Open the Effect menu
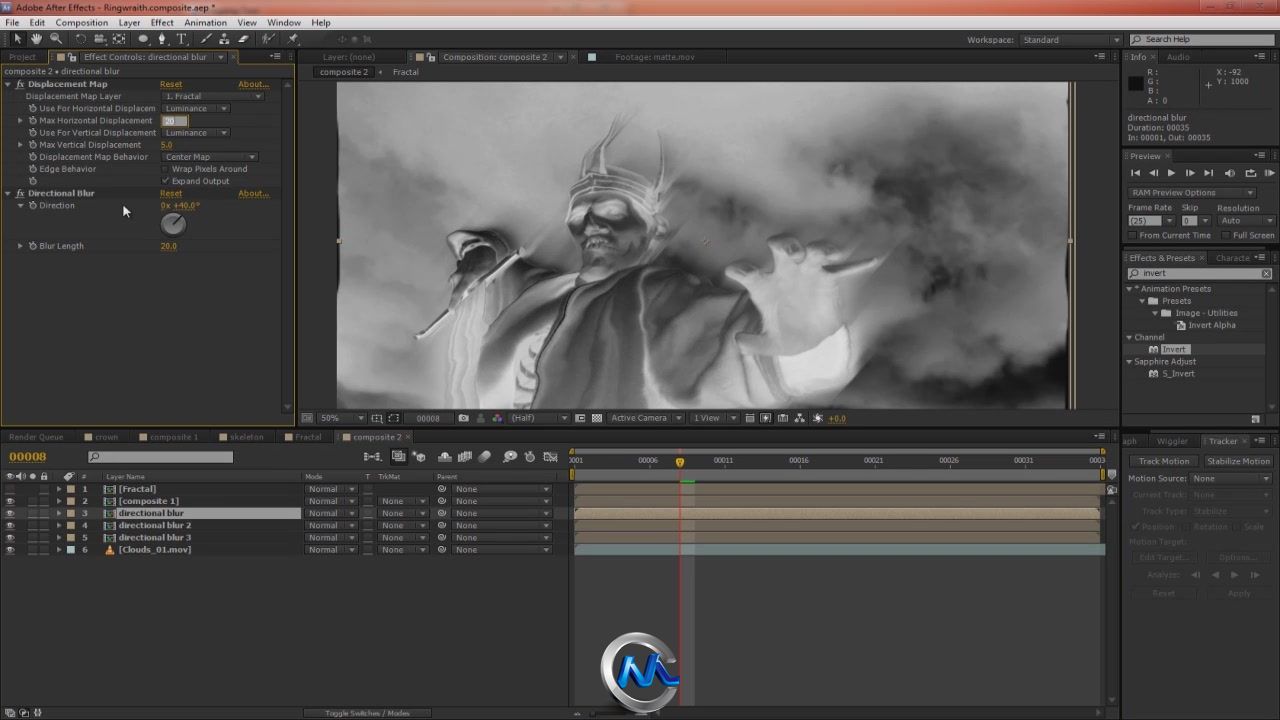 162,22
